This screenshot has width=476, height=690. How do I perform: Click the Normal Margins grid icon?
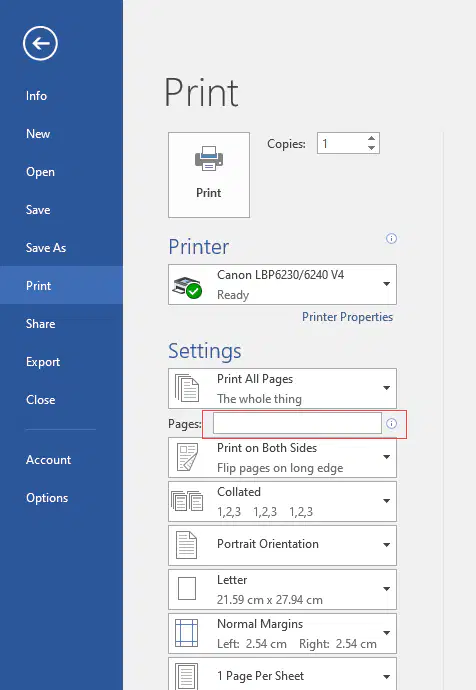coord(187,633)
